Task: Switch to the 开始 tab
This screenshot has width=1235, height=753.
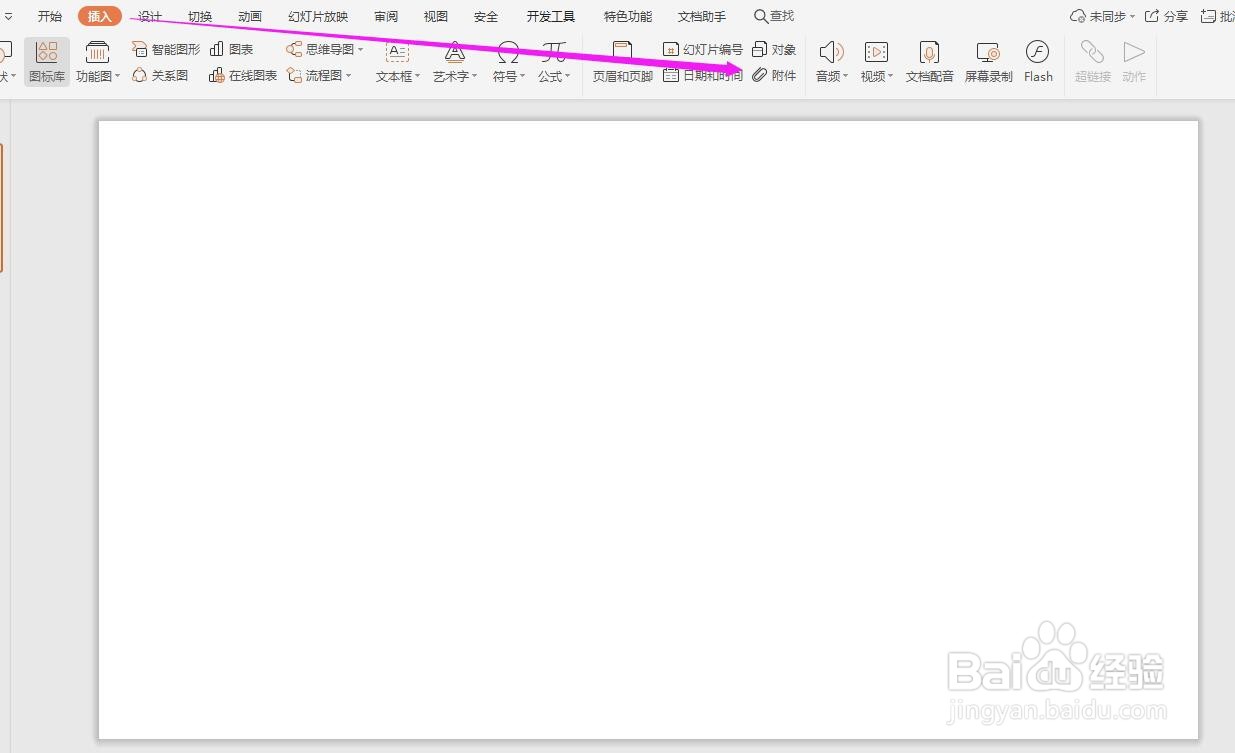Action: pos(50,16)
